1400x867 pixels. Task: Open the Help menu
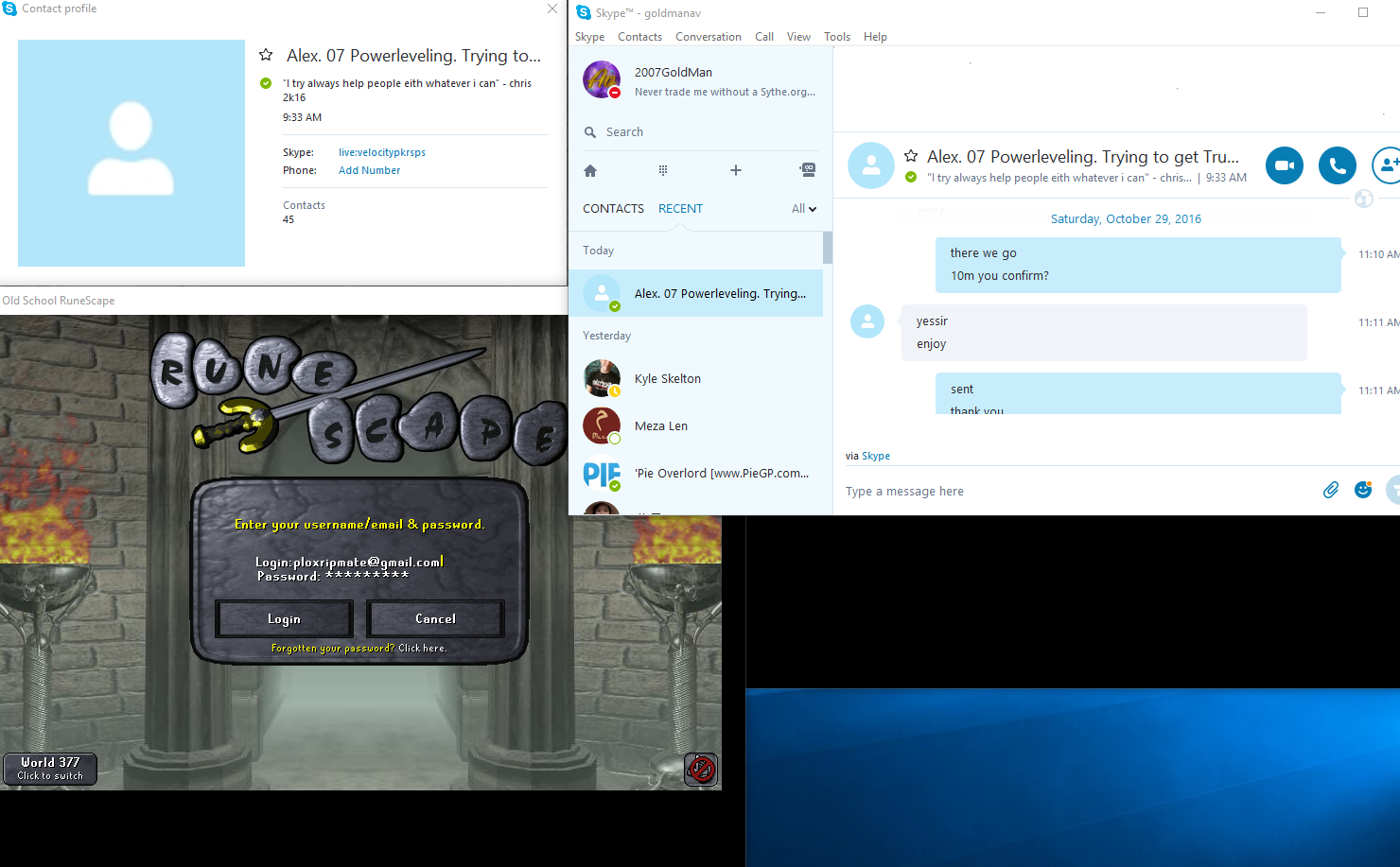875,37
